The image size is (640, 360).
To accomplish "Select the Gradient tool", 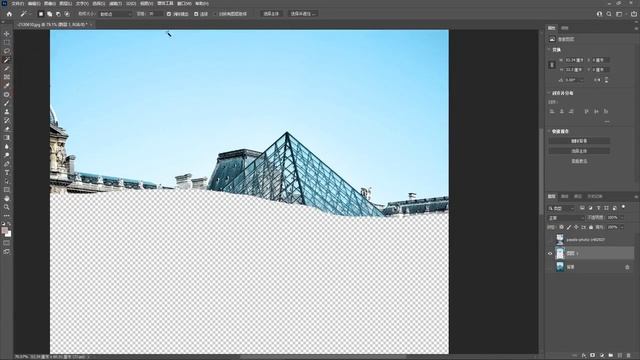I will click(x=7, y=138).
